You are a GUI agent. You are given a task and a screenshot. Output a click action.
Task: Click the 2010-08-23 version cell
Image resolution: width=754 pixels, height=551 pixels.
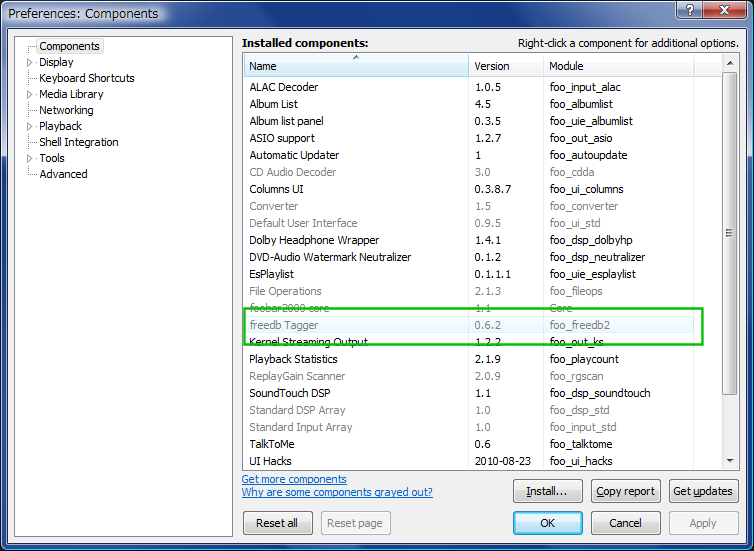point(503,461)
